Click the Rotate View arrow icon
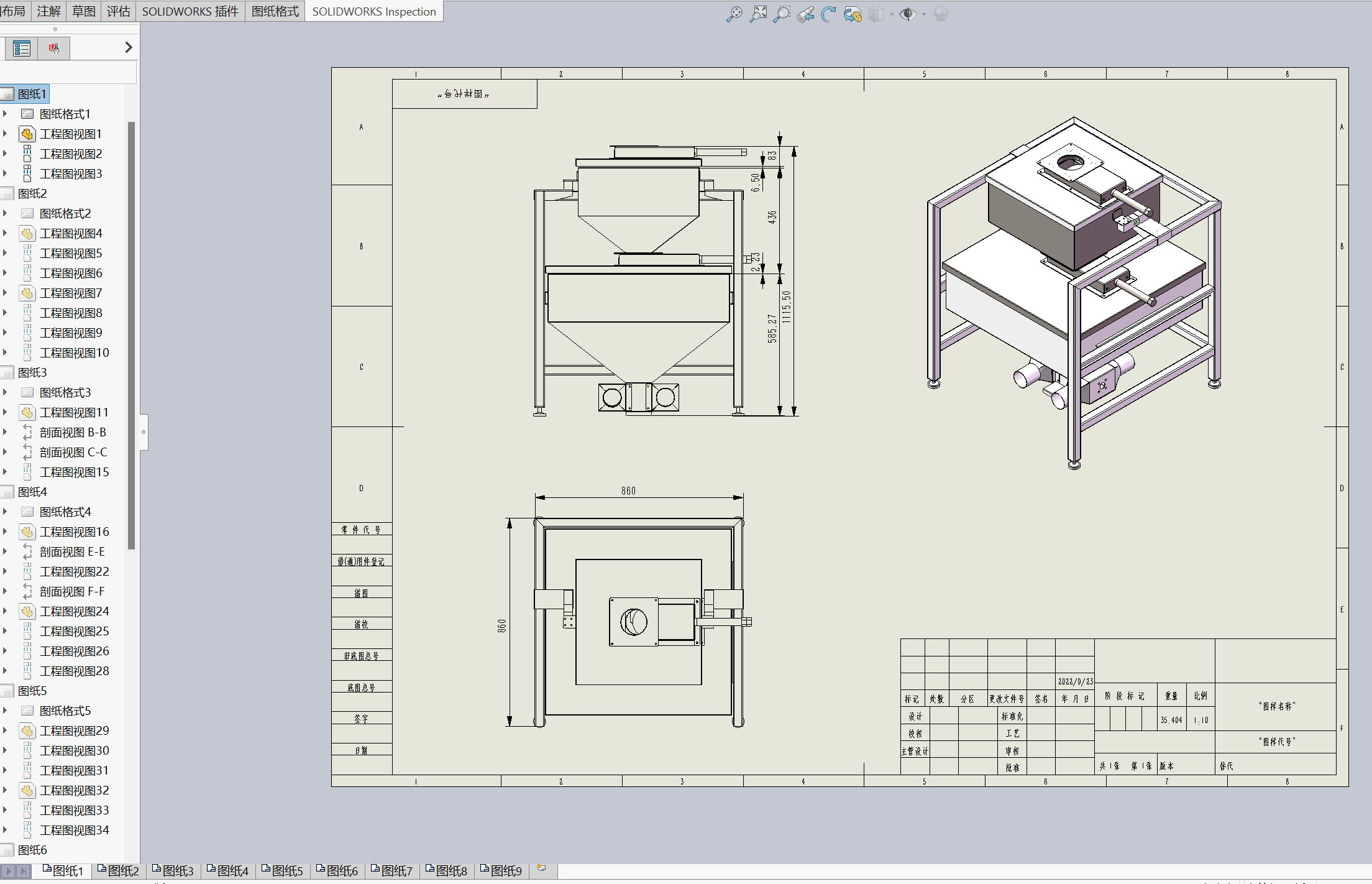This screenshot has width=1372, height=884. [x=828, y=14]
